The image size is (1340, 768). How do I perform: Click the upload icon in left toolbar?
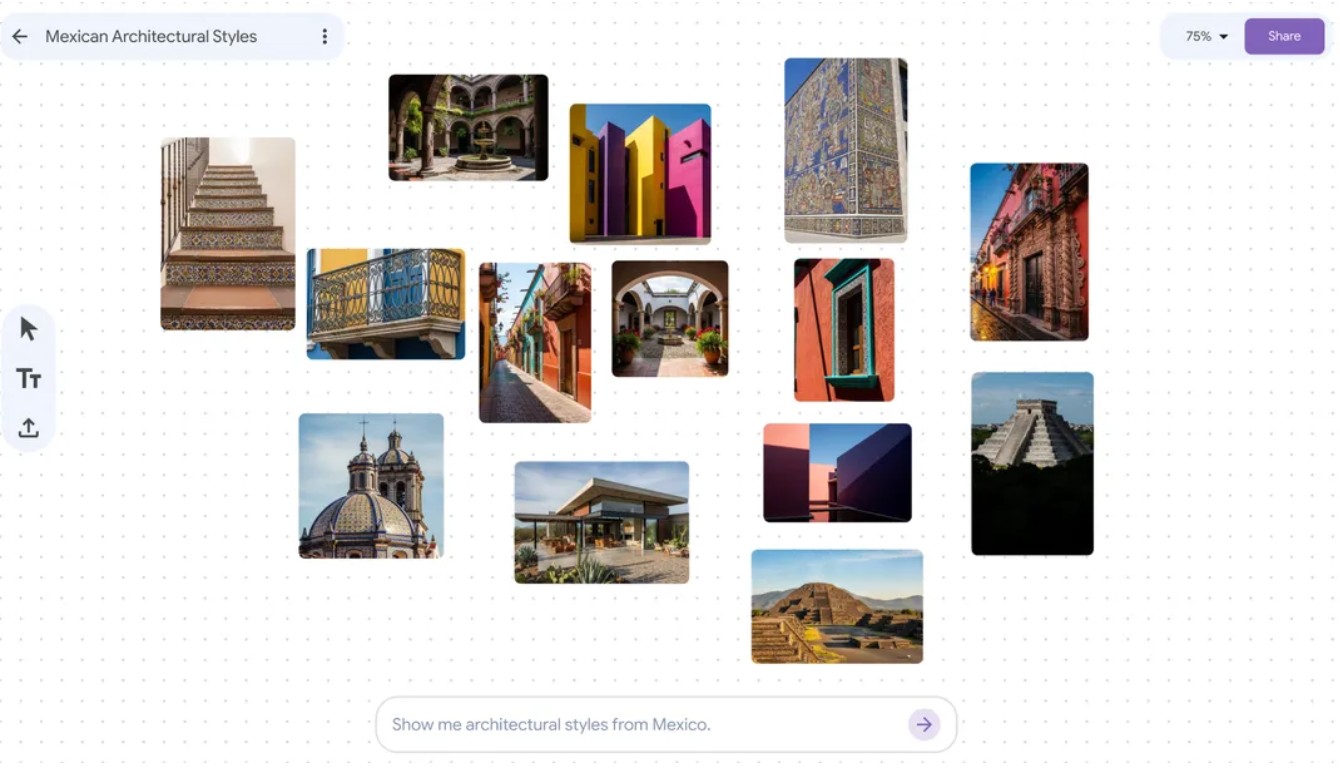tap(29, 428)
